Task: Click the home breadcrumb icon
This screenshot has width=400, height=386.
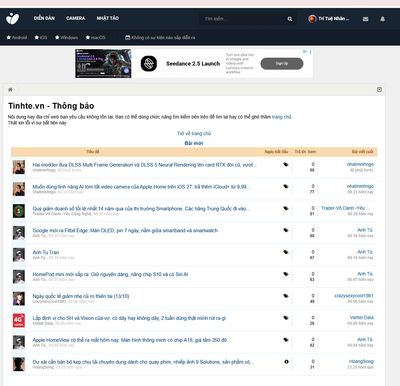Action: click(10, 89)
